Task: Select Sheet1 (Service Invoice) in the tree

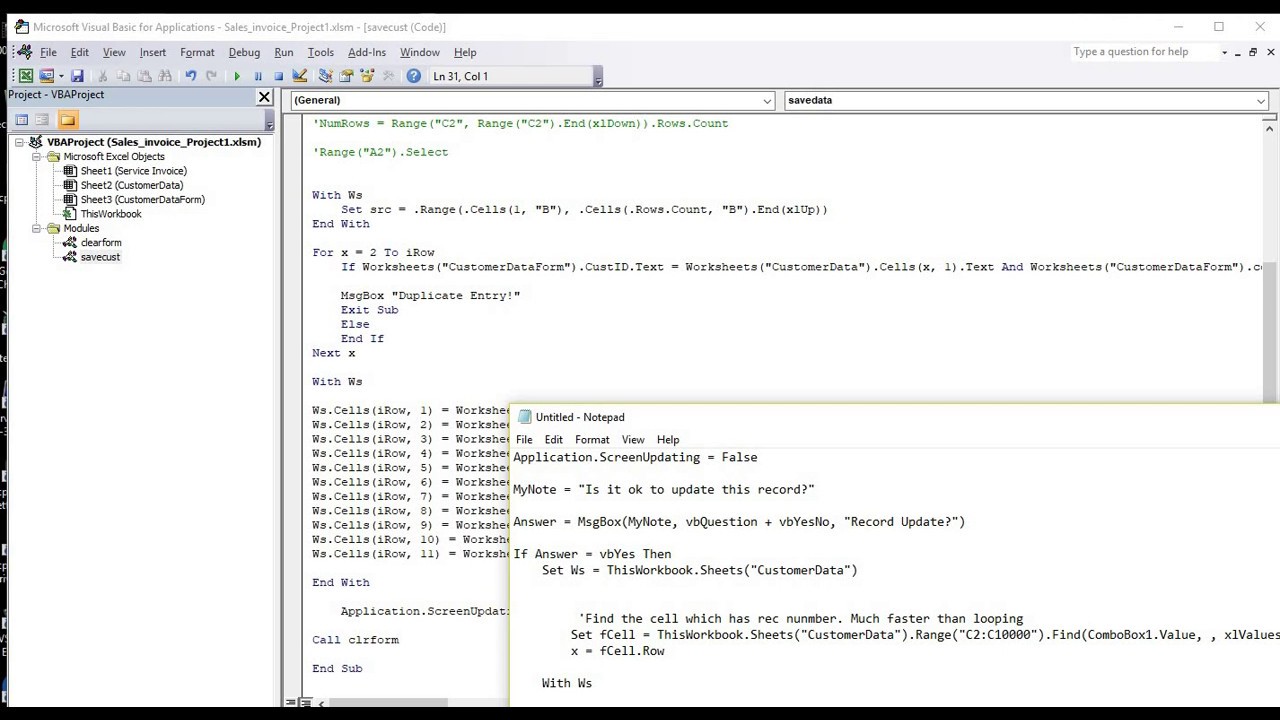Action: coord(133,171)
